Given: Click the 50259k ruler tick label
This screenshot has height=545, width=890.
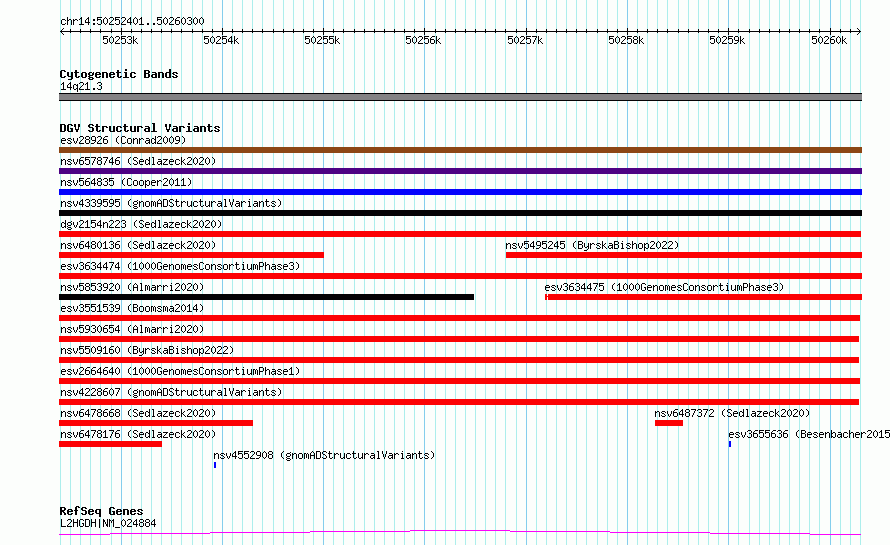Looking at the screenshot, I should [x=727, y=40].
